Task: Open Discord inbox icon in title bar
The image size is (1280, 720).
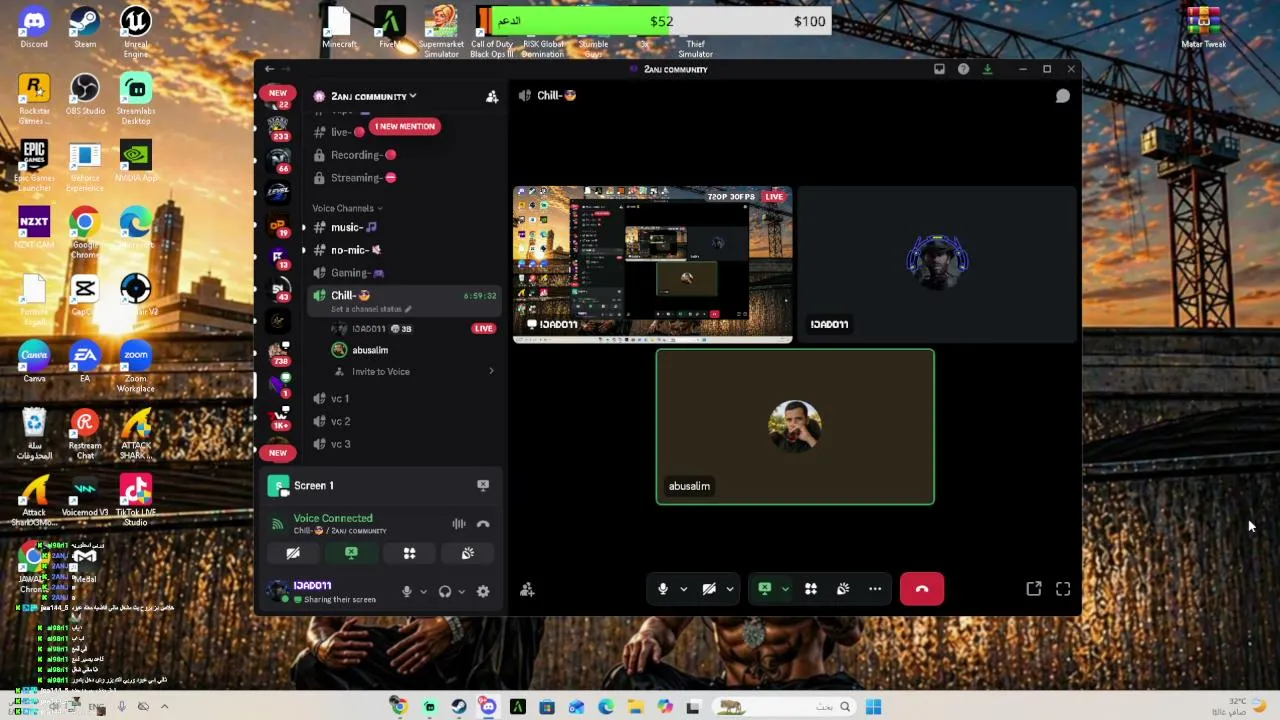Action: click(939, 69)
